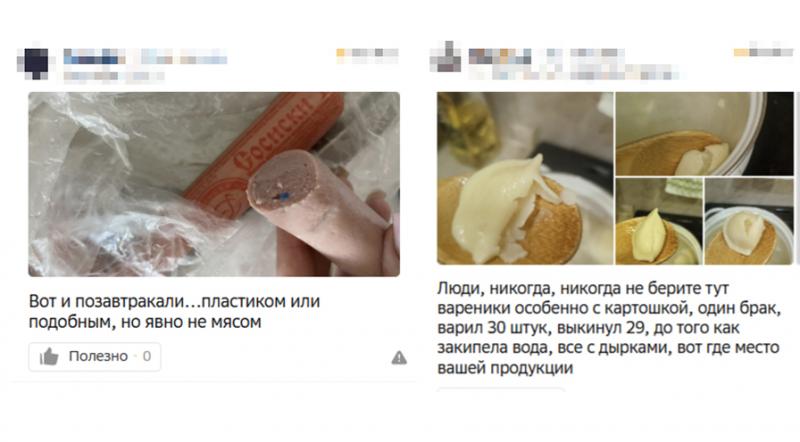Click the 'Люди, никогда' vareniki review text
800x442 pixels.
(x=609, y=328)
